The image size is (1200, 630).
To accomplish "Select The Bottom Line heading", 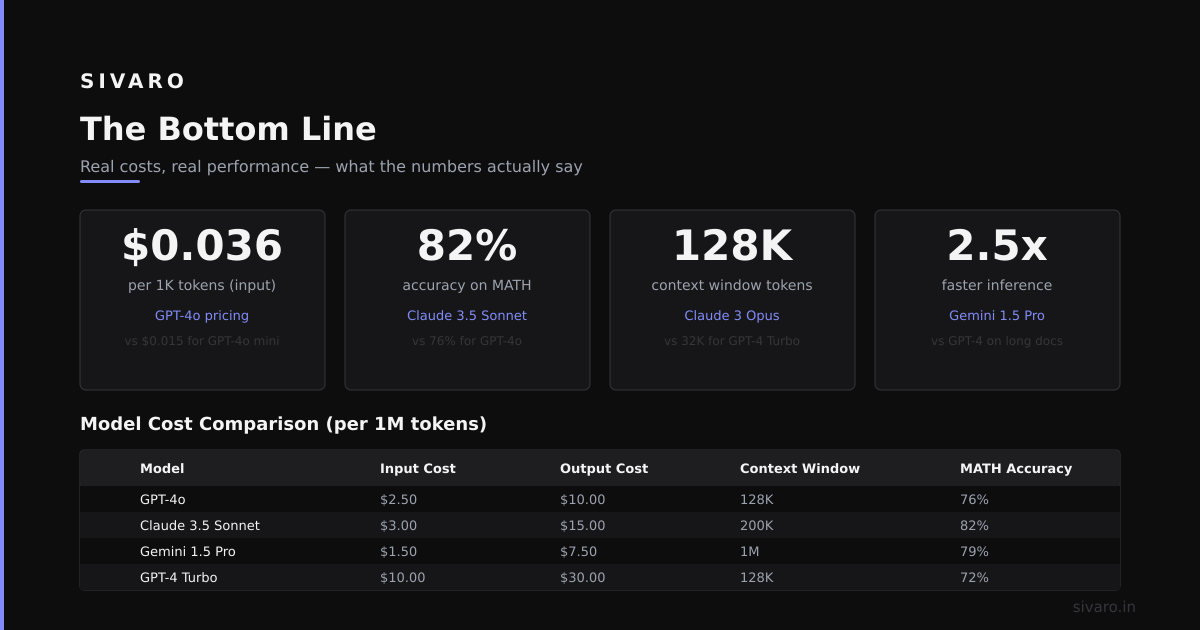I will [228, 129].
